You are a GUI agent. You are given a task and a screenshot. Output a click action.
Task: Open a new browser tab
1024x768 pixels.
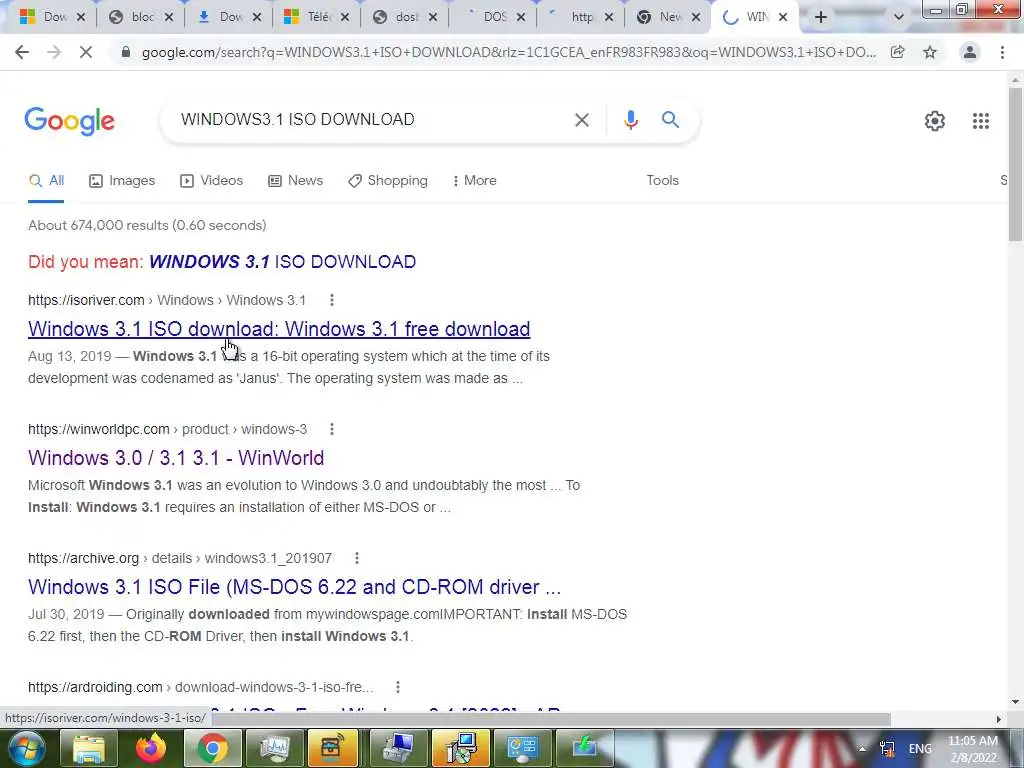[x=821, y=17]
